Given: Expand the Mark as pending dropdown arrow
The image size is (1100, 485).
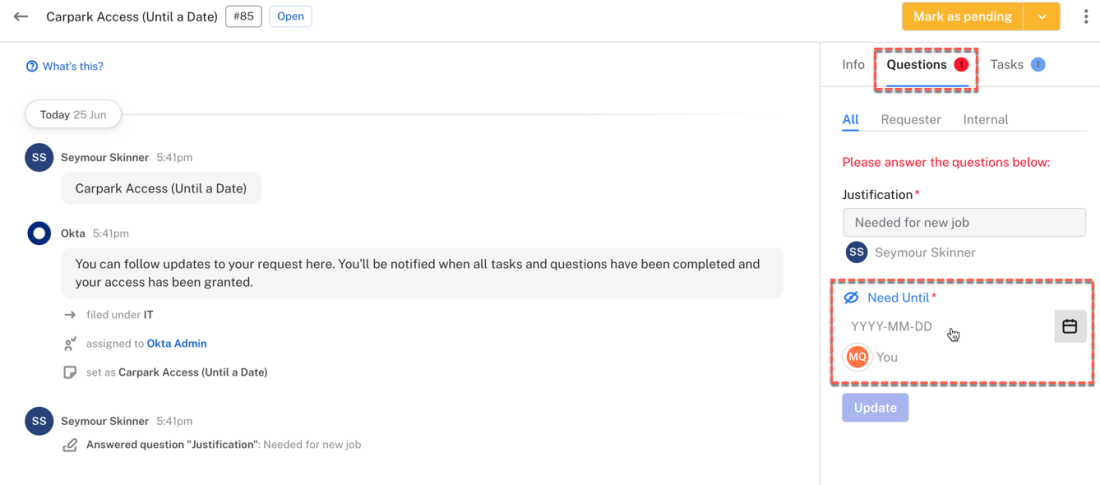Looking at the screenshot, I should (1042, 17).
